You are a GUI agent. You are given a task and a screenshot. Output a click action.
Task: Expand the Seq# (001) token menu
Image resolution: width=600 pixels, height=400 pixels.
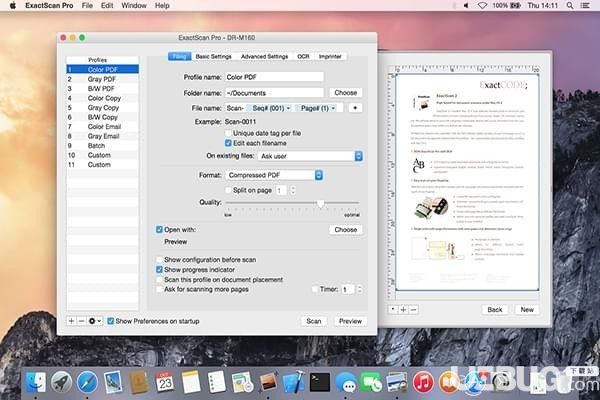[272, 109]
